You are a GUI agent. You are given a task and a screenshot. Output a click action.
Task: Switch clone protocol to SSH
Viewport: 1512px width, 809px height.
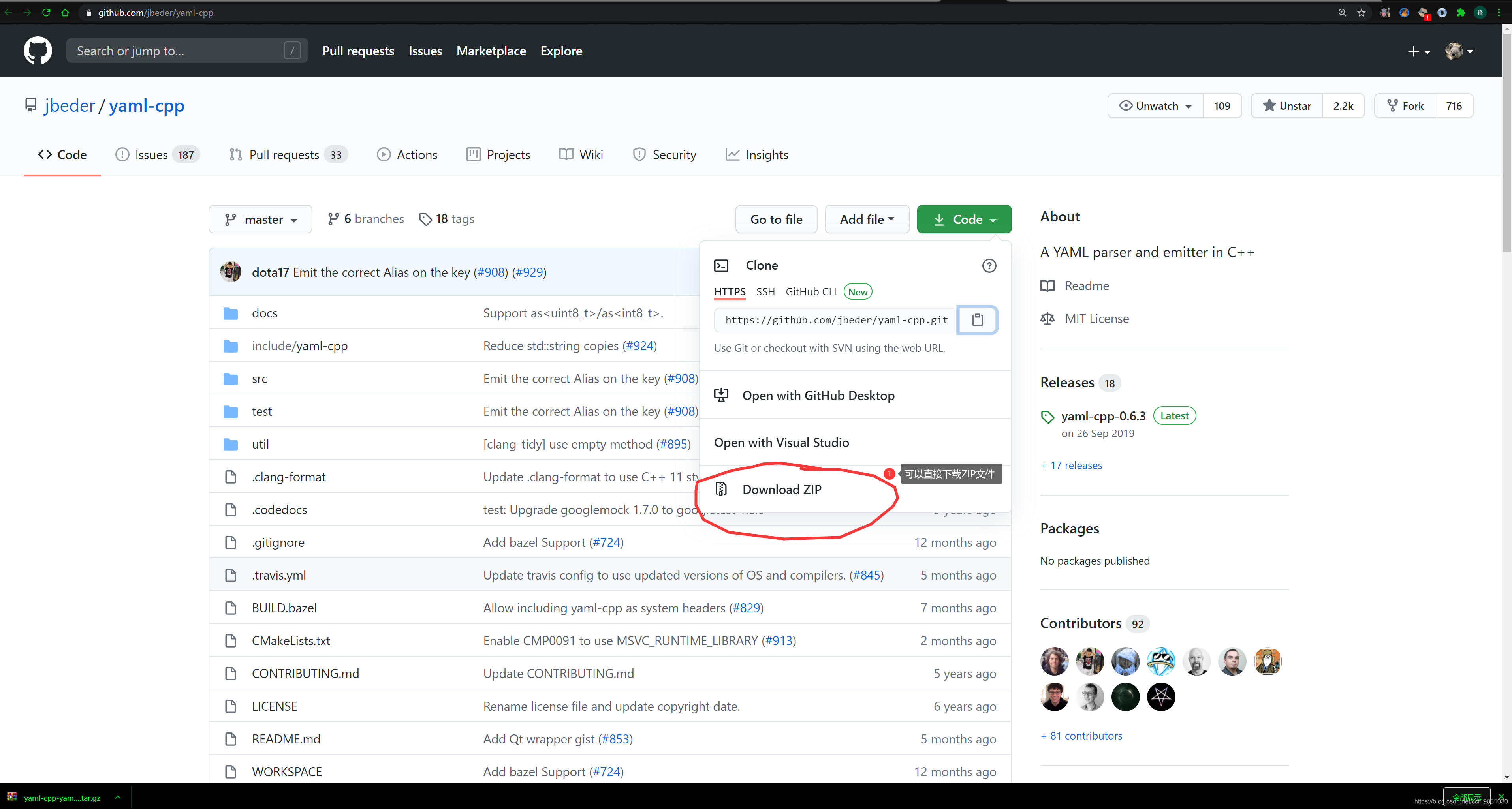tap(765, 291)
